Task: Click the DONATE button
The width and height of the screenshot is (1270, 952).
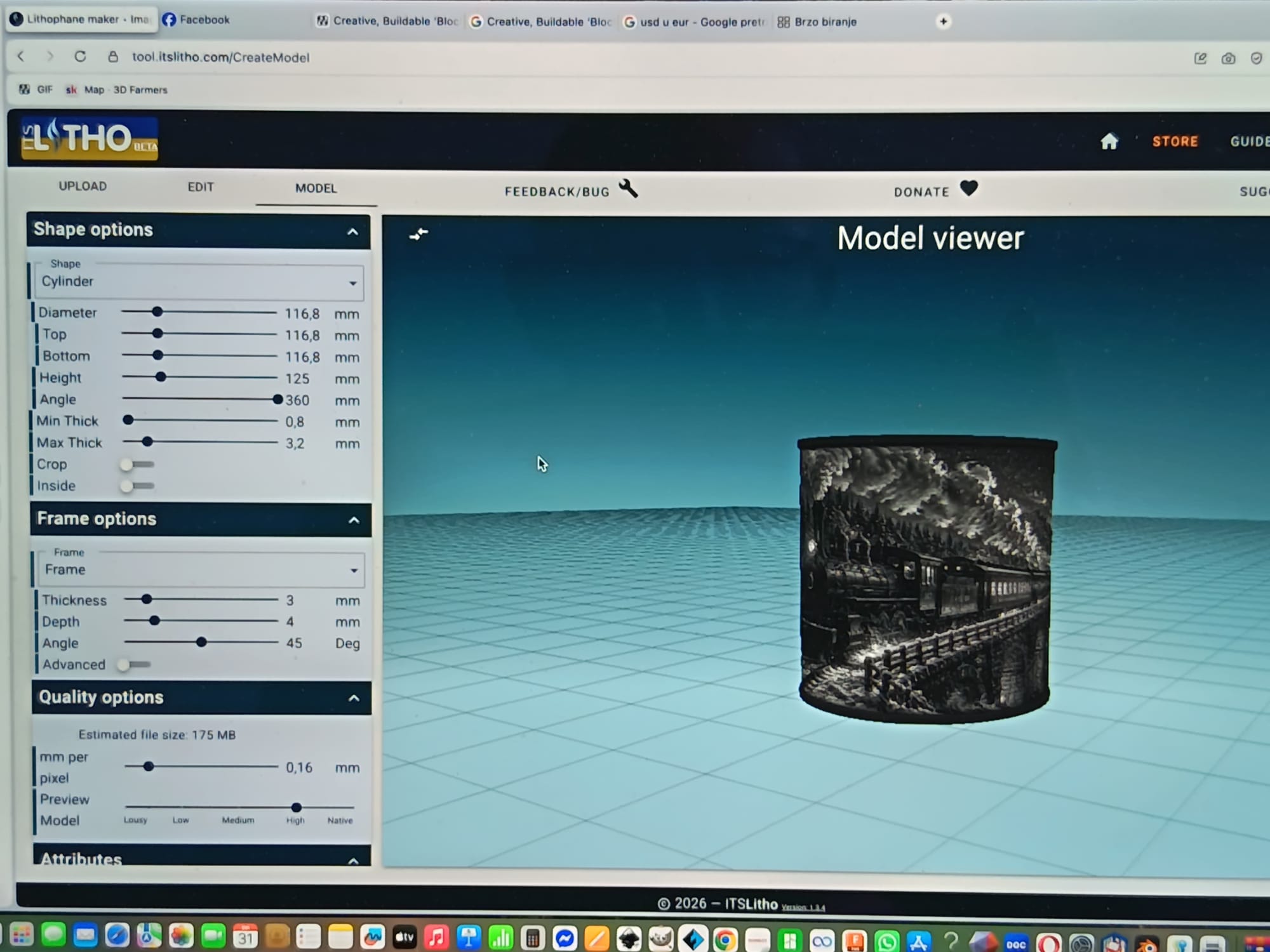Action: (936, 190)
